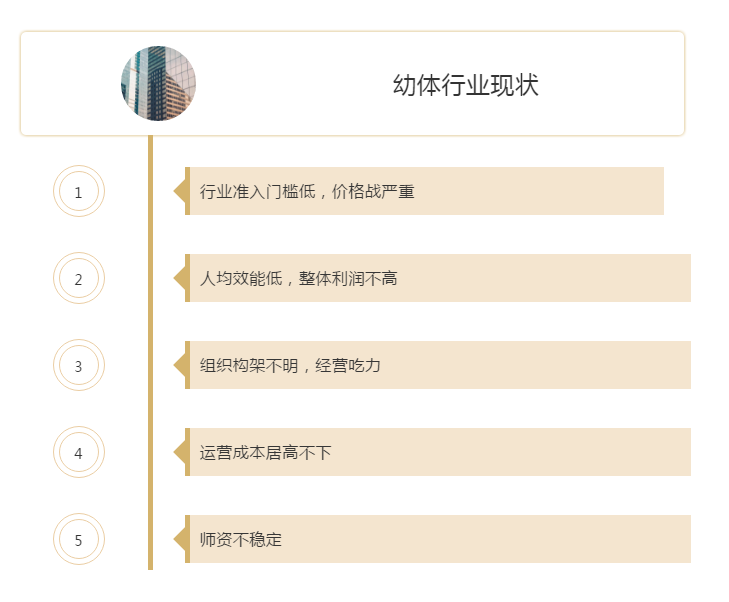Click arrow pointer beside 运营成本居高不下 banner
The width and height of the screenshot is (729, 602).
[180, 452]
